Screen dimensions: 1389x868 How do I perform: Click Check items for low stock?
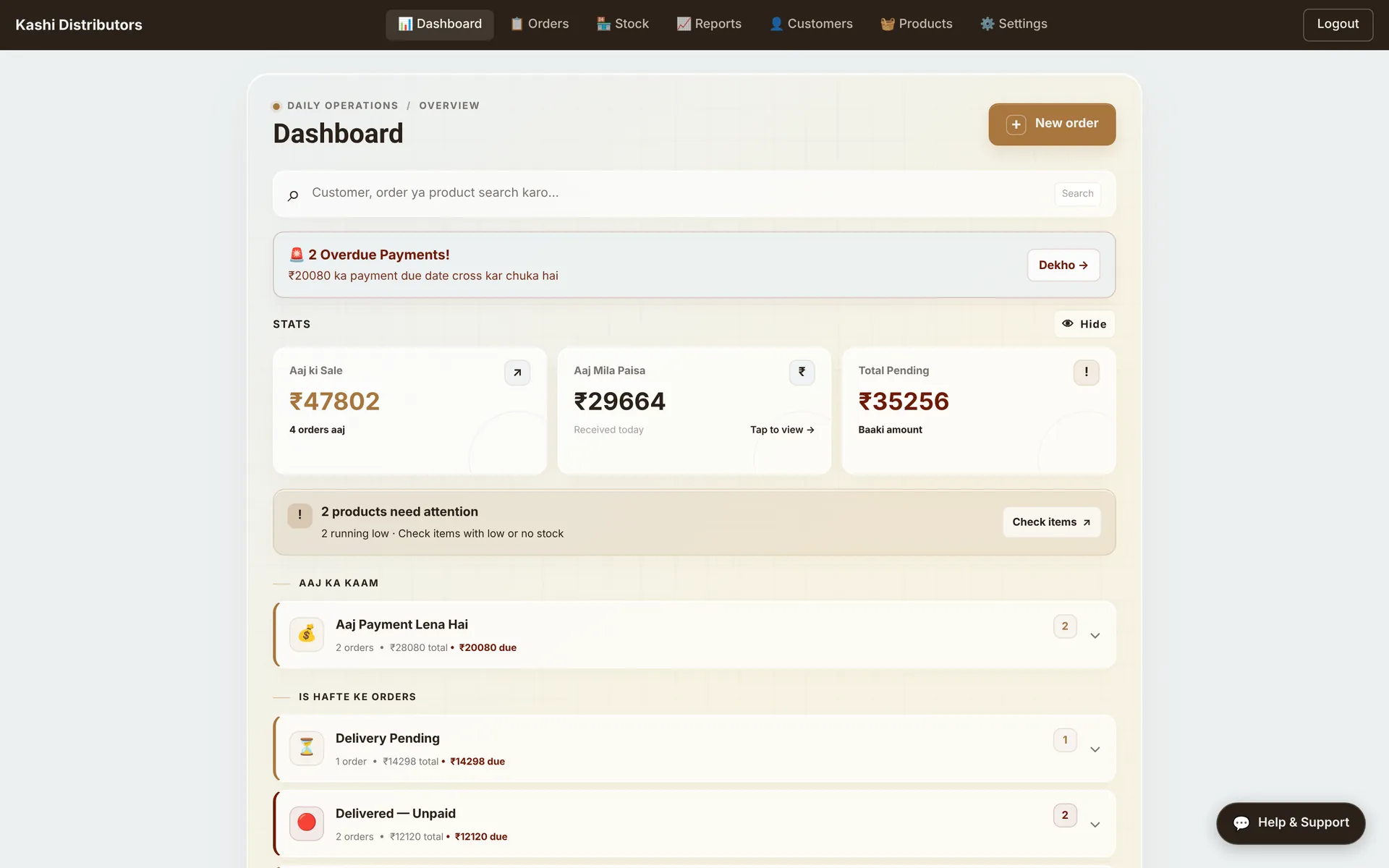tap(1051, 522)
